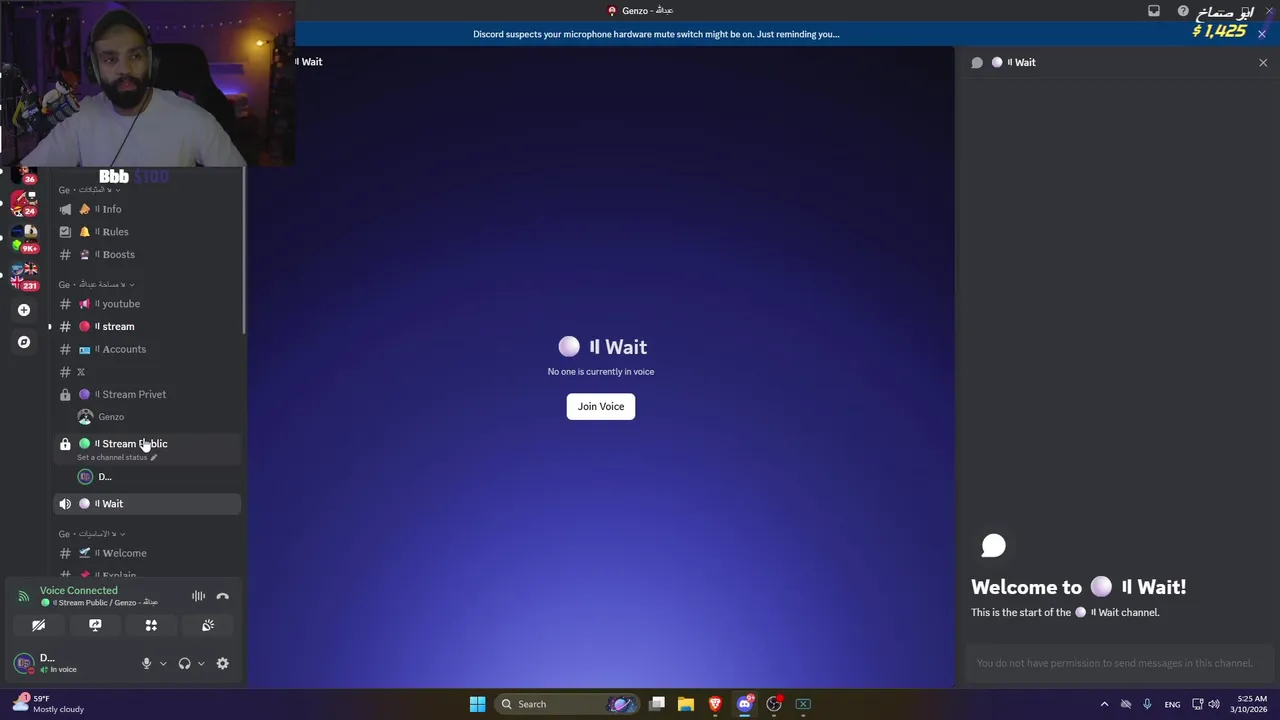Click the channel list scrollbar
Screen dimensions: 1280x720
tap(243, 250)
